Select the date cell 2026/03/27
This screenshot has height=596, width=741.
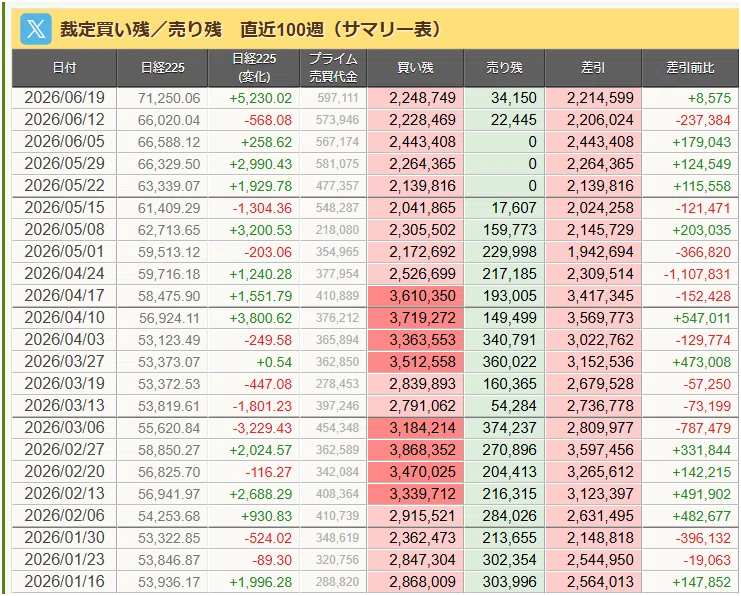click(64, 362)
